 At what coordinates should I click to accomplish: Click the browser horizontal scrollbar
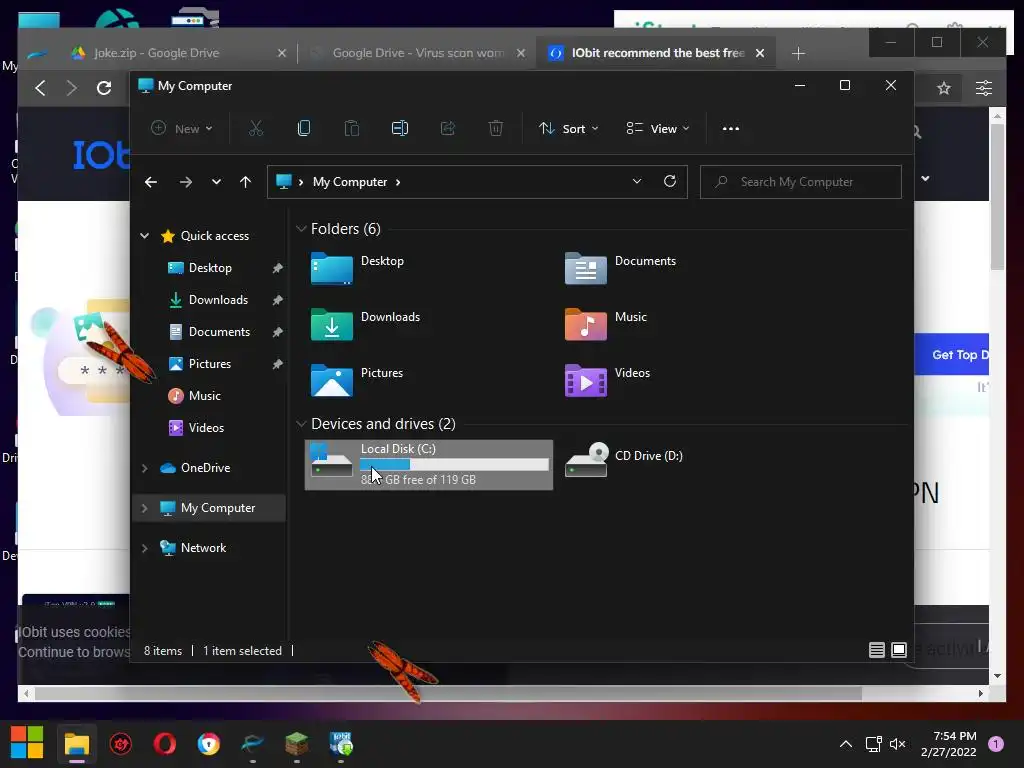pyautogui.click(x=448, y=693)
